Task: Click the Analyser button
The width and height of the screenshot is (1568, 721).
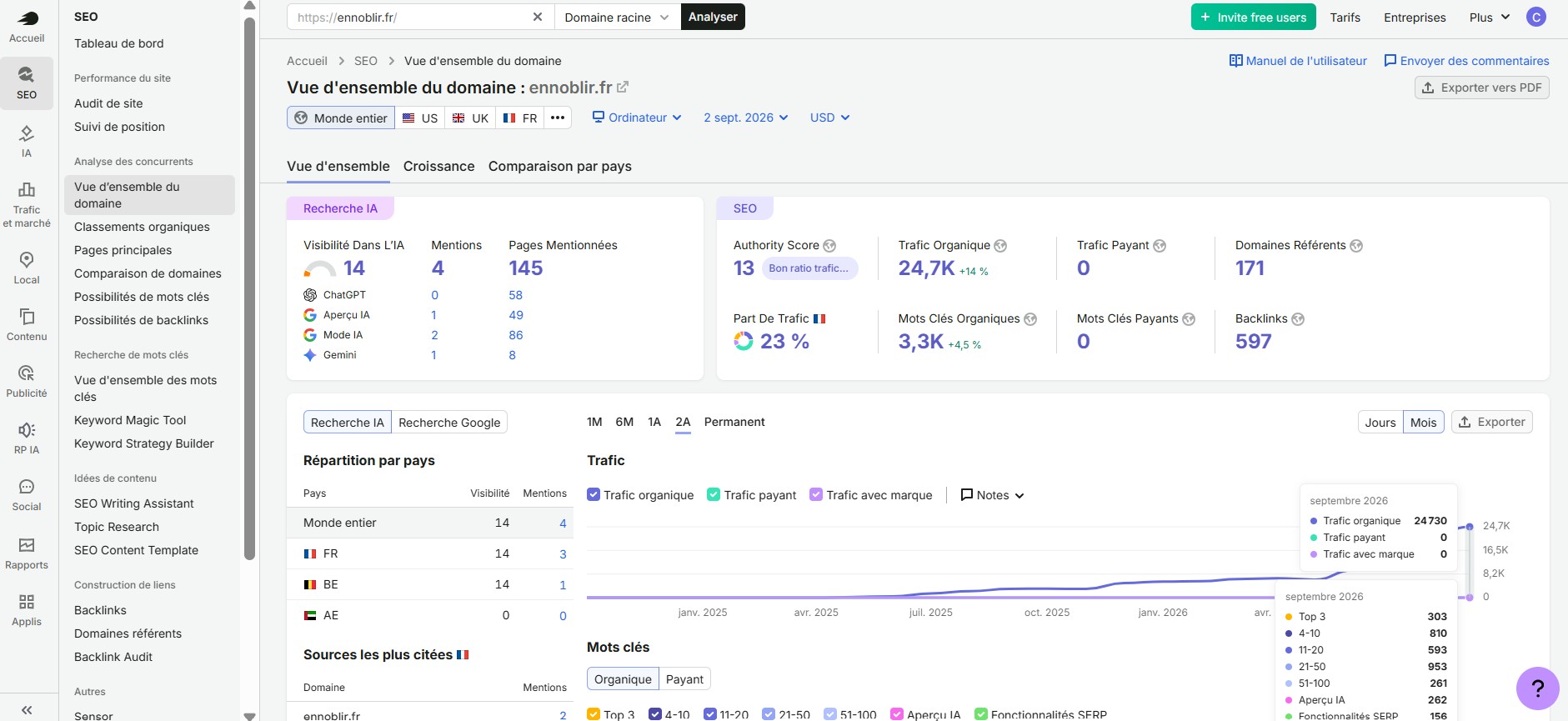Action: coord(713,17)
